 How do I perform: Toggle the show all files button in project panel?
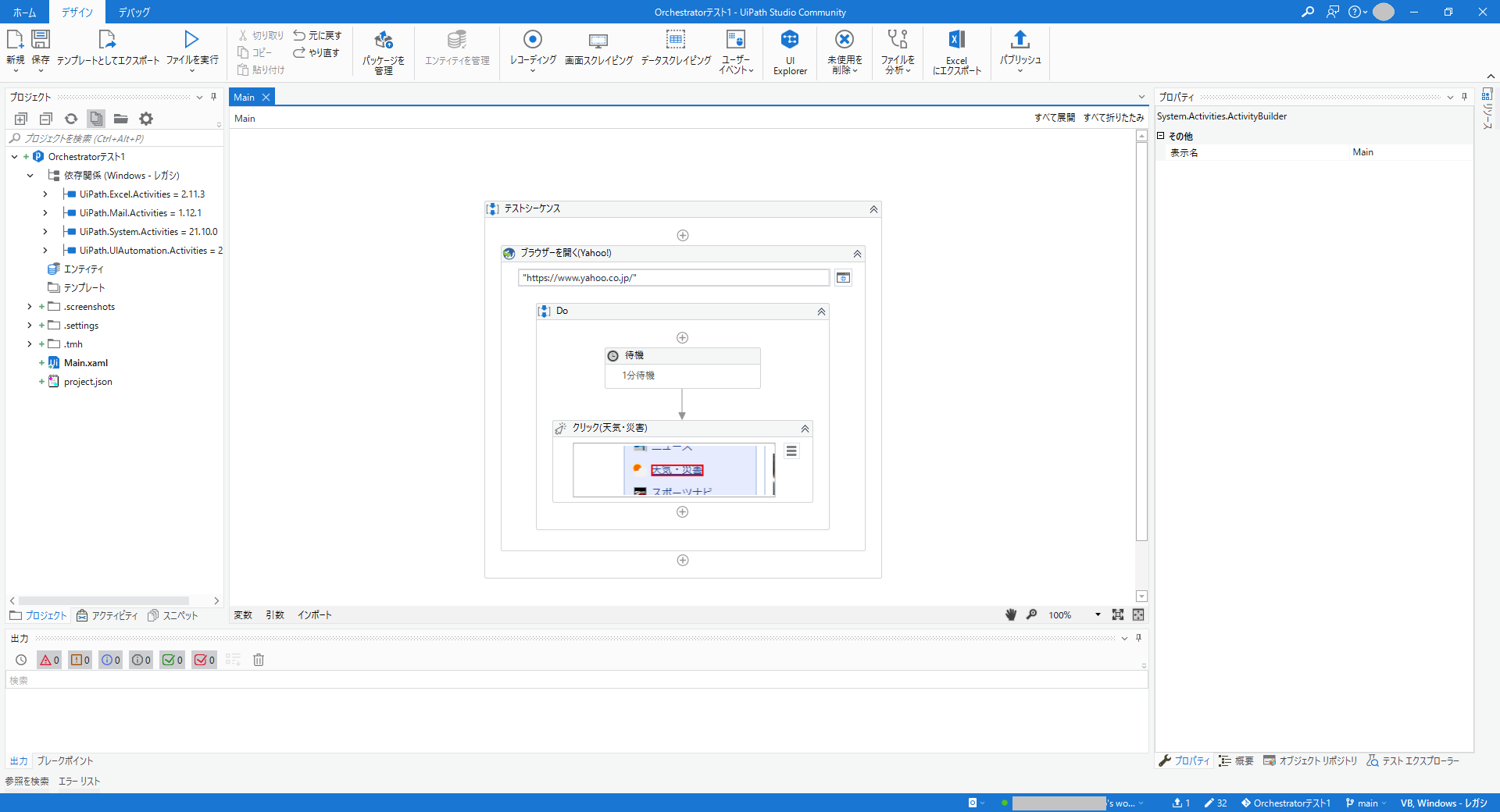point(96,119)
